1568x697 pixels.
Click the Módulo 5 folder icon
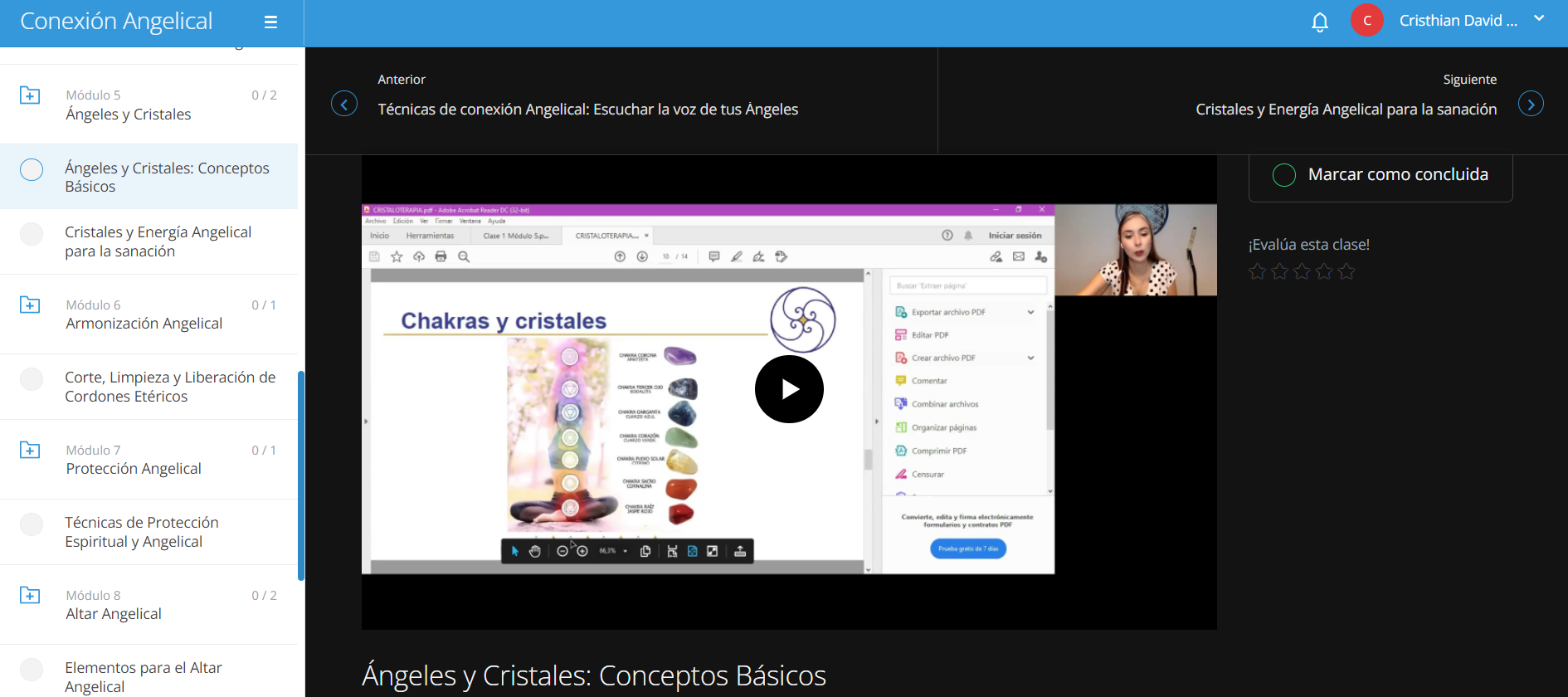(x=30, y=95)
